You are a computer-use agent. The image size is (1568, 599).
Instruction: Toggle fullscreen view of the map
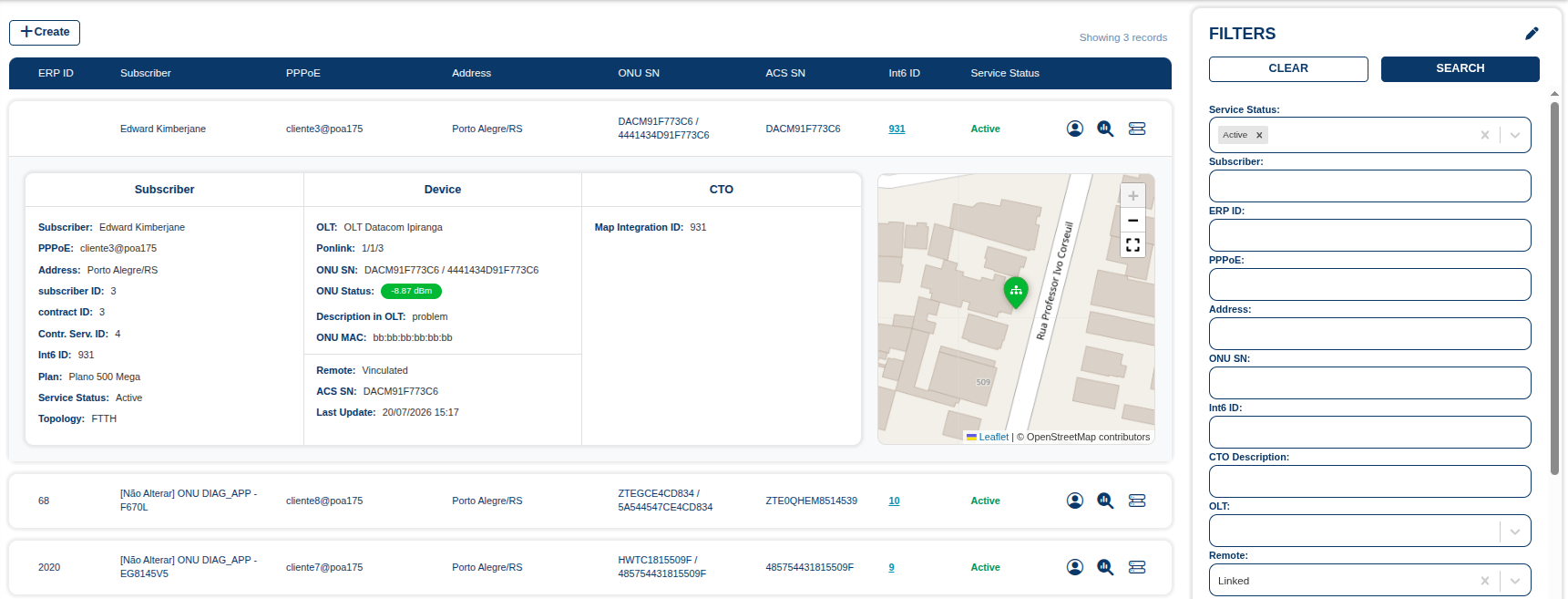tap(1132, 245)
